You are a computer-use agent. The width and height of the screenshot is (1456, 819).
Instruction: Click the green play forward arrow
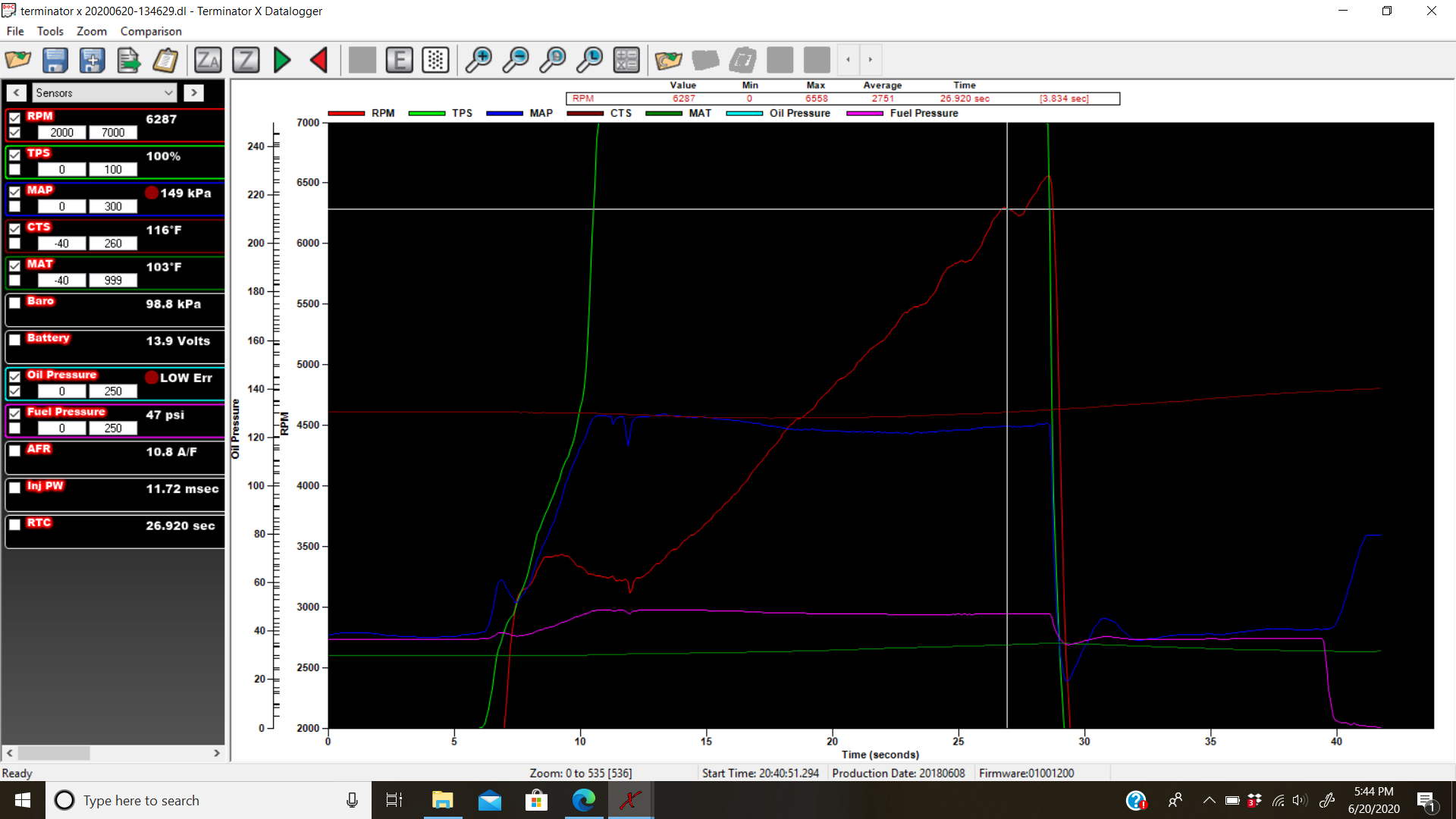click(x=282, y=60)
